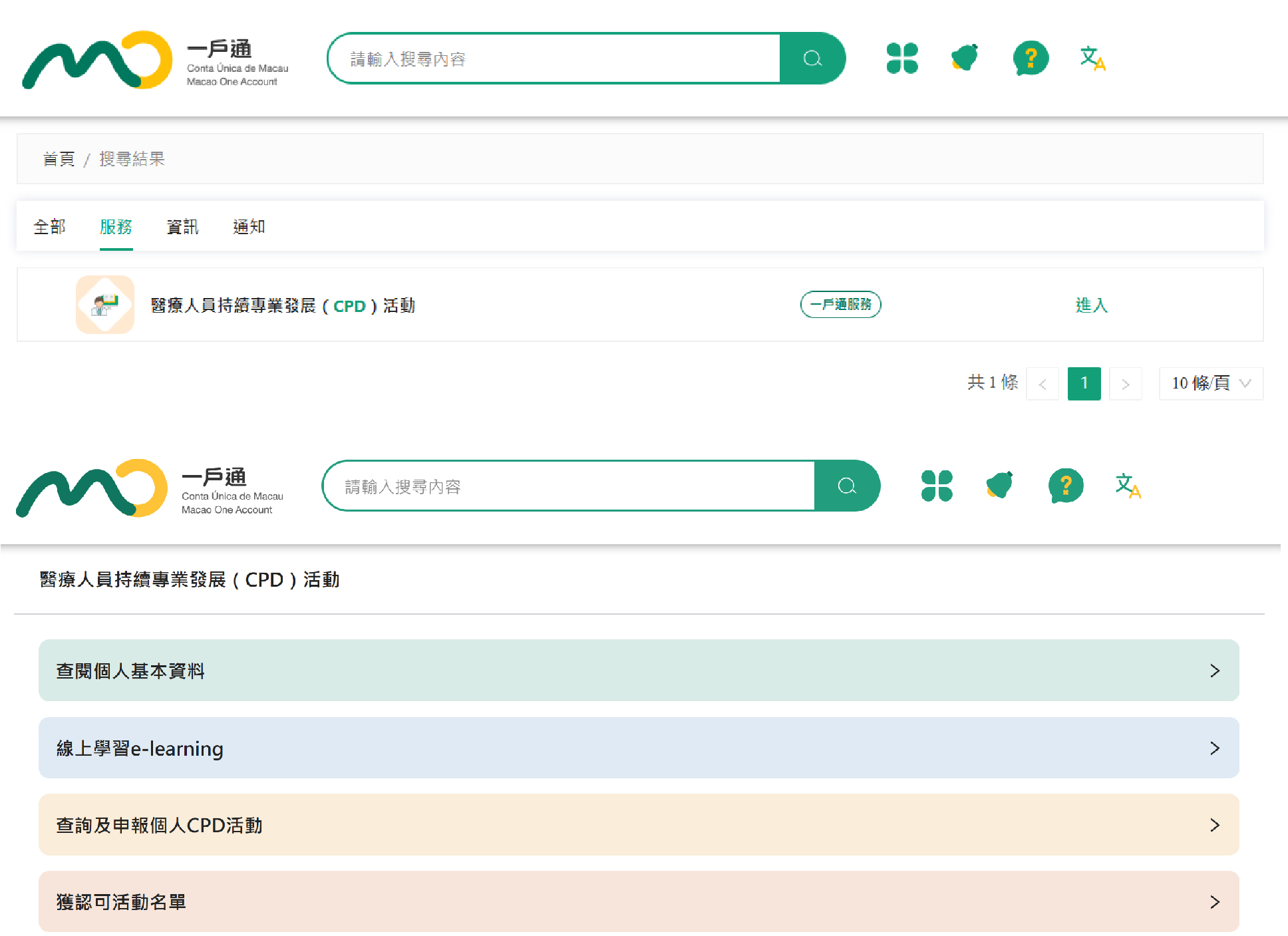Click the 首頁 breadcrumb link

pos(59,159)
